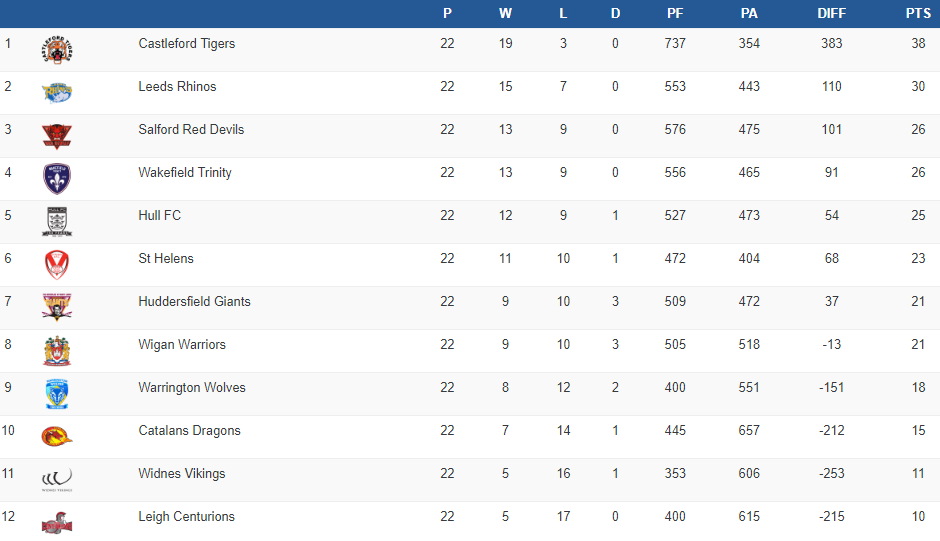The height and width of the screenshot is (541, 940).
Task: Sort by the DIFF column header
Action: coord(831,14)
